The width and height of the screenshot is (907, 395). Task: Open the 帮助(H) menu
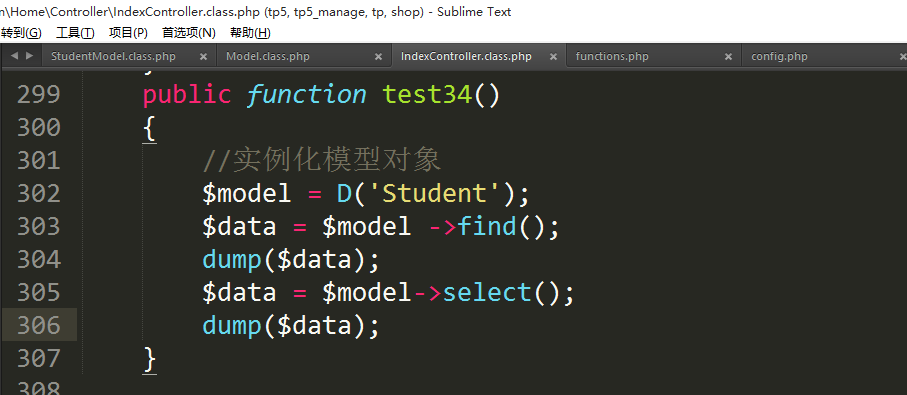[x=250, y=33]
